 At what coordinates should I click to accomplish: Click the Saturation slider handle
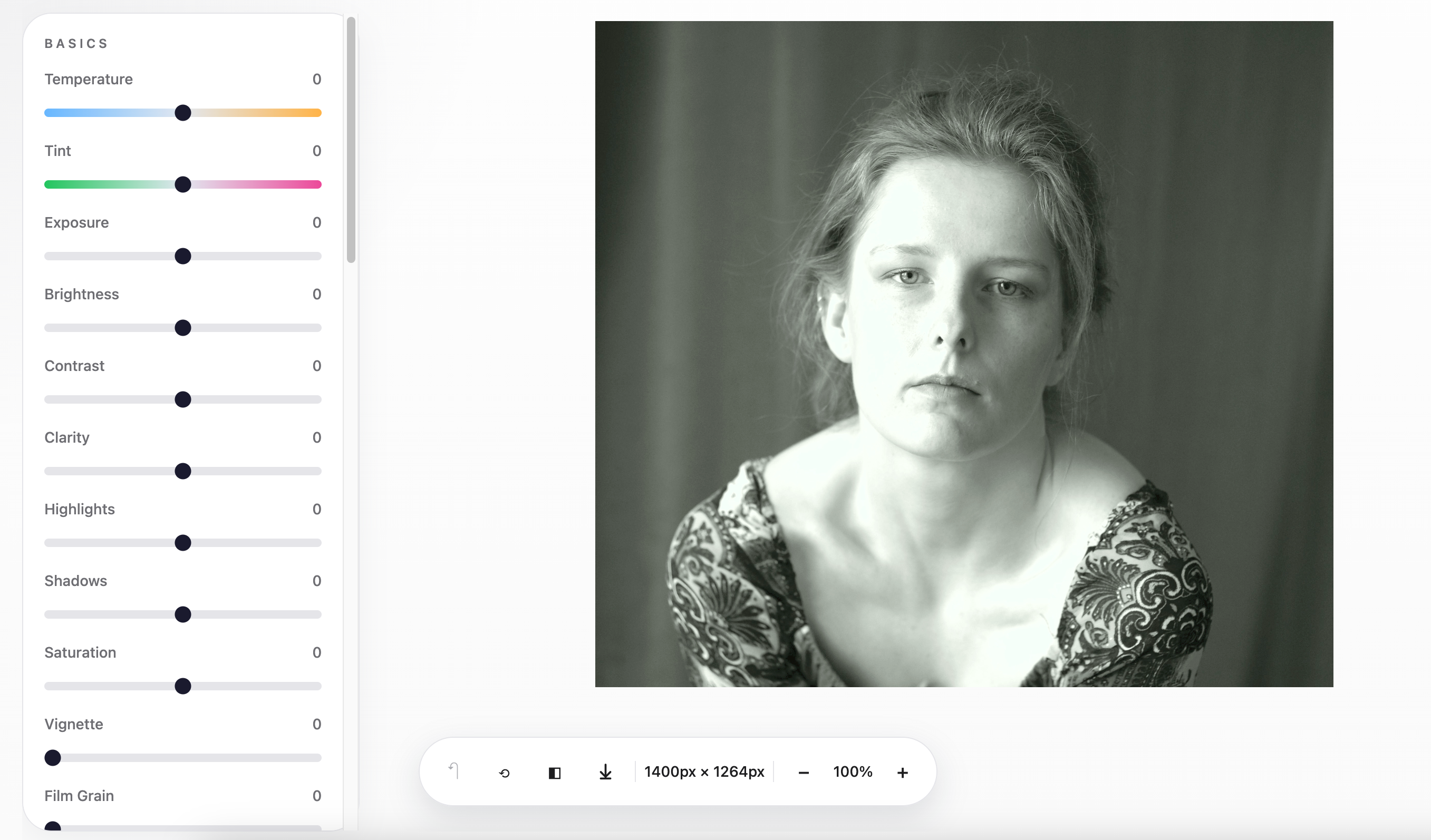pos(183,686)
